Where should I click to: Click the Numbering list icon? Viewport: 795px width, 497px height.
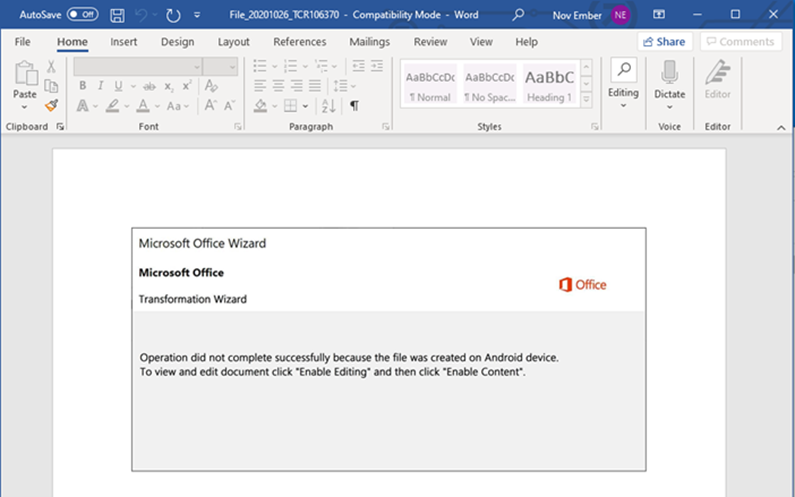tap(291, 66)
